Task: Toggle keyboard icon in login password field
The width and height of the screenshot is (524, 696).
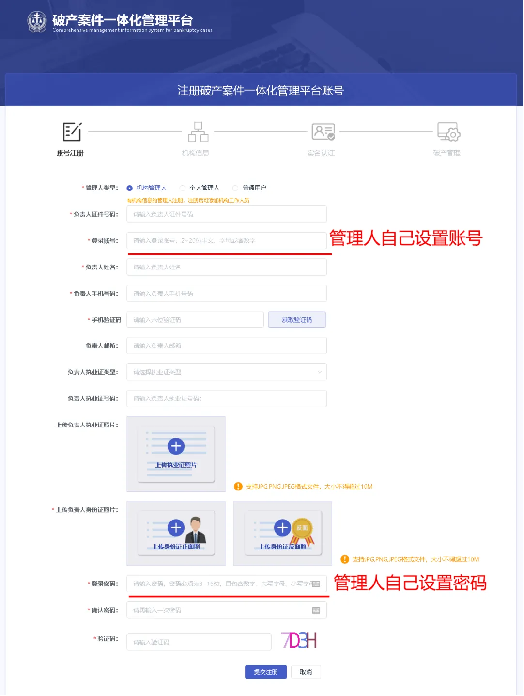Action: pos(316,584)
